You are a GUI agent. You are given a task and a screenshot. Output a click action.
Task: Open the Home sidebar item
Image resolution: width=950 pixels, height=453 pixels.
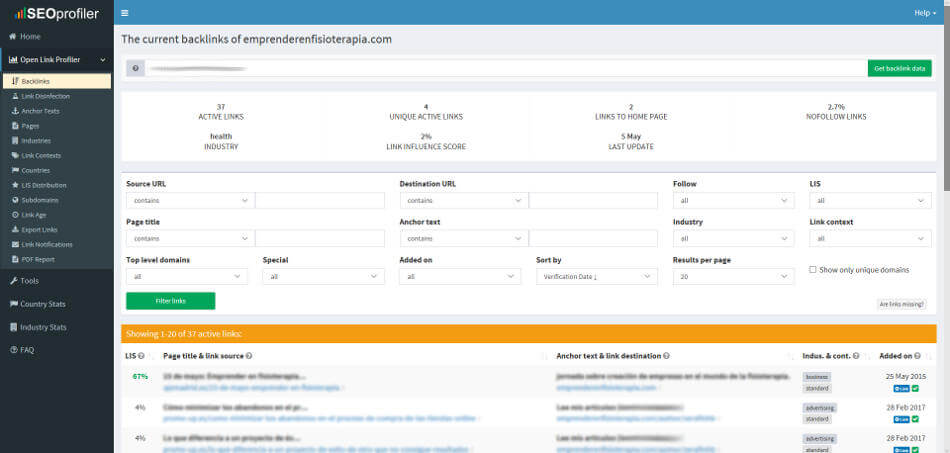(25, 36)
